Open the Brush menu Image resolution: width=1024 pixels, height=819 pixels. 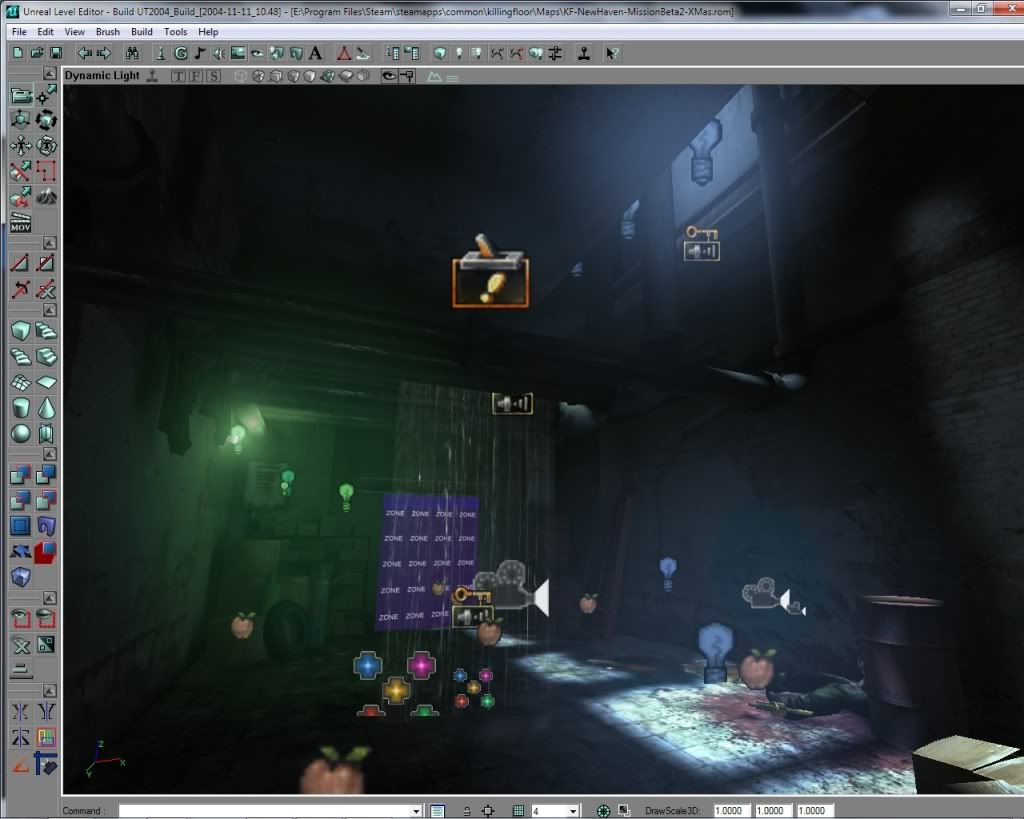[107, 32]
